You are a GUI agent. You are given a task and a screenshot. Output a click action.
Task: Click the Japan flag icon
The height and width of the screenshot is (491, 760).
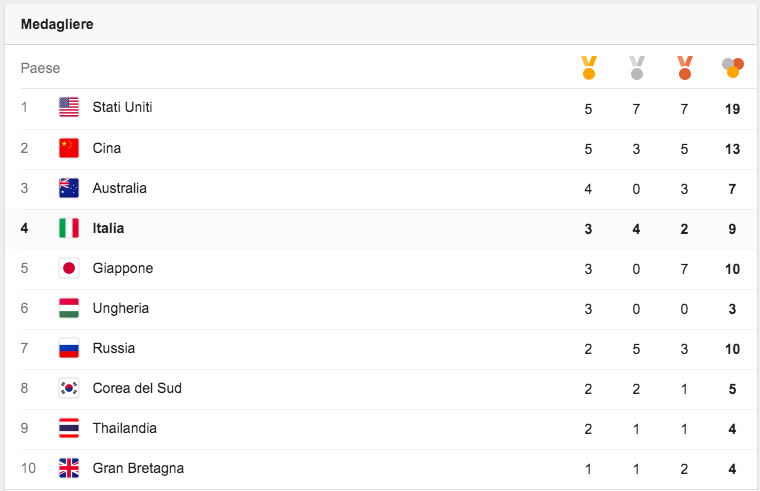69,268
